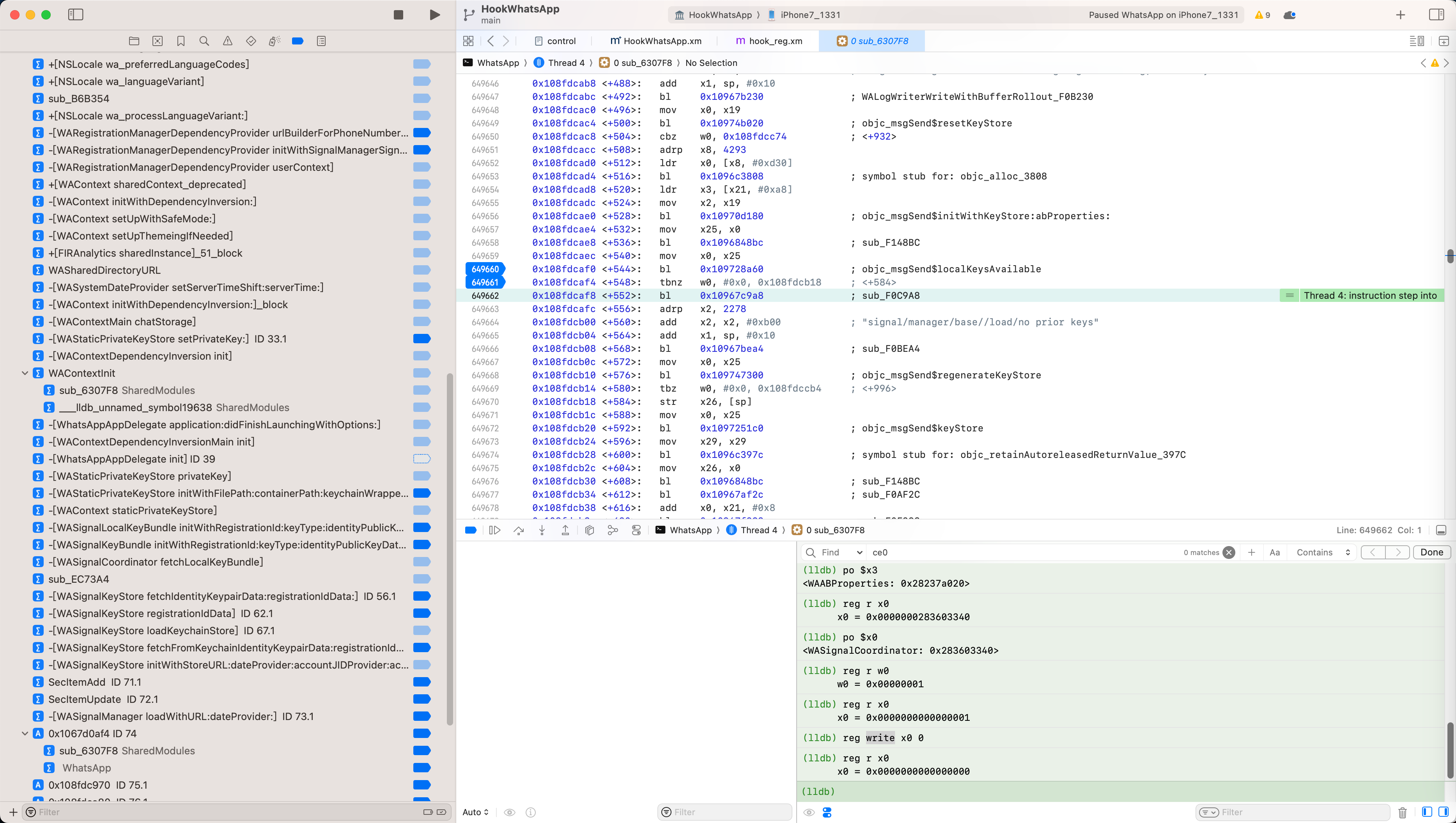The height and width of the screenshot is (823, 1456).
Task: Toggle the console output metadata icon
Action: point(827,812)
